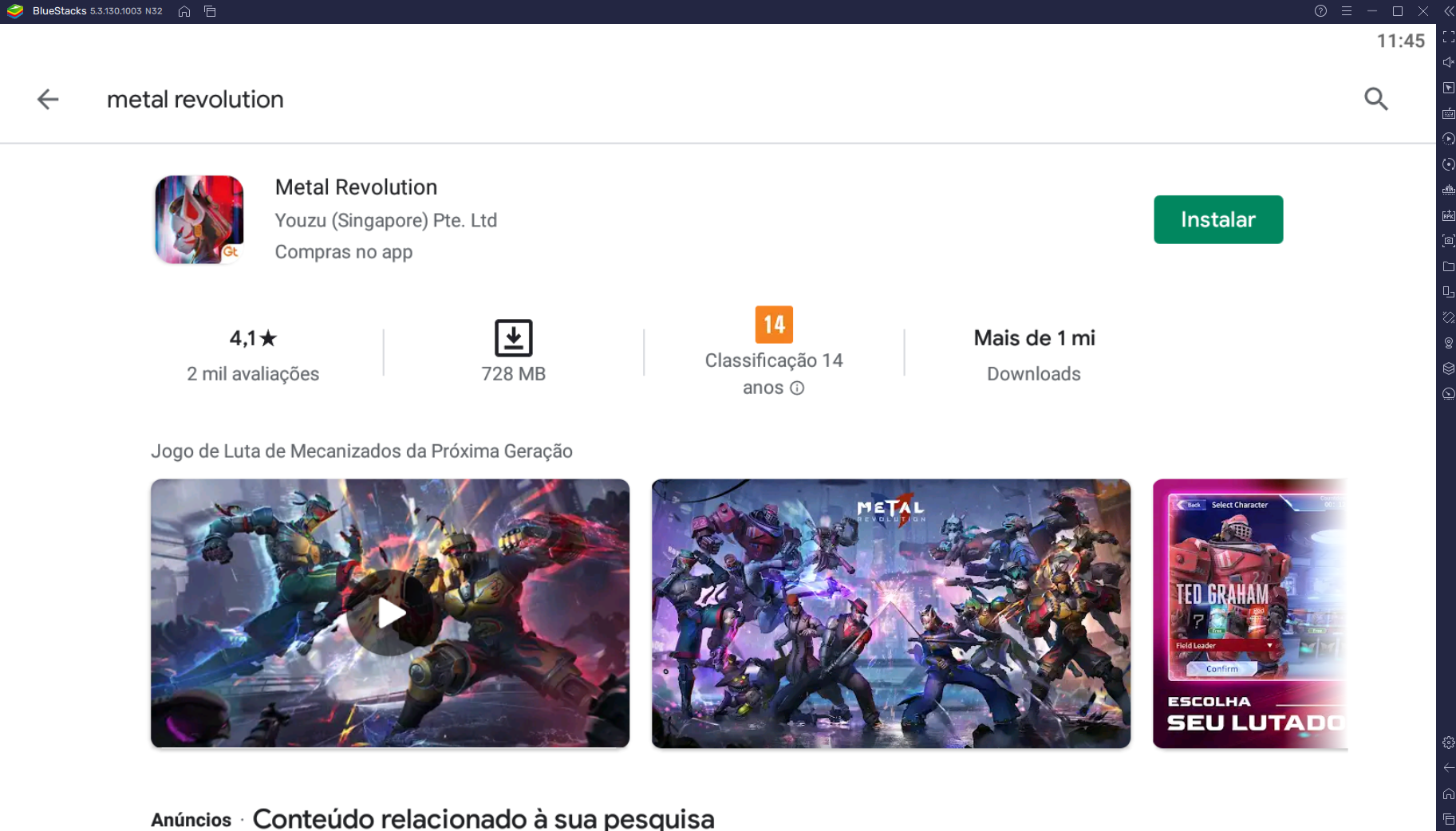This screenshot has height=831, width=1456.
Task: Click the Jogo de Luta de Mecanizados description
Action: 361,451
